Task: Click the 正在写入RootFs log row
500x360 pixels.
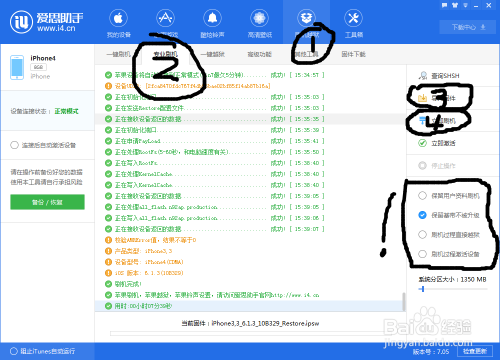Action: (x=250, y=163)
